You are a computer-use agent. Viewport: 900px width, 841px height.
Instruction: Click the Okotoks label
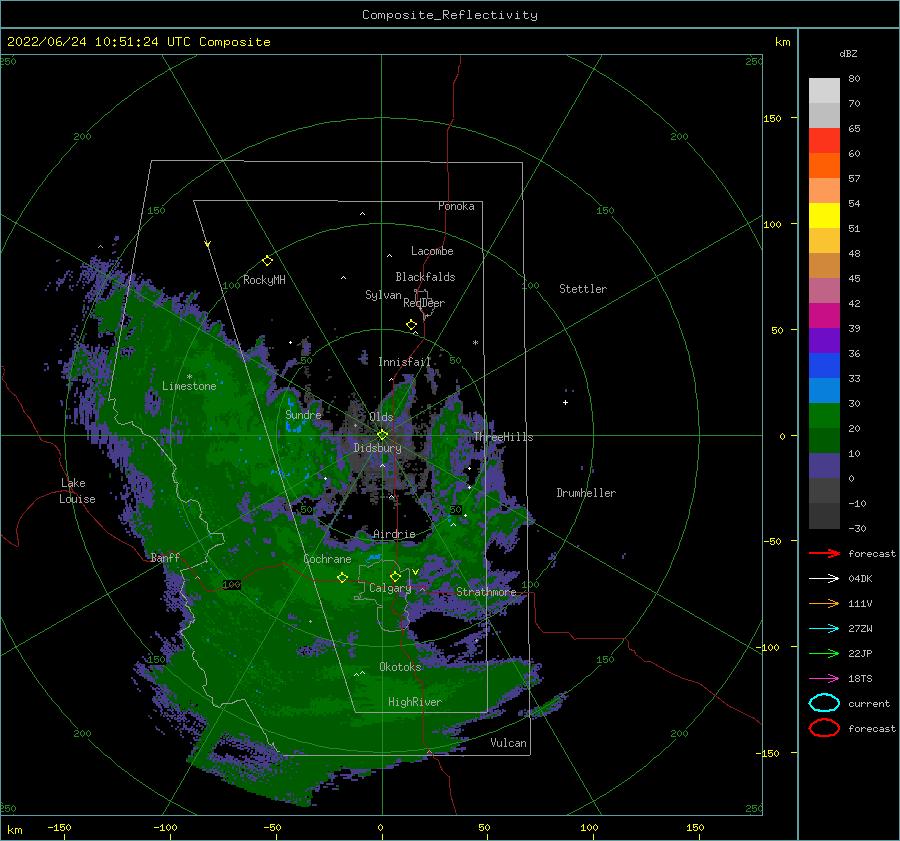coord(400,666)
